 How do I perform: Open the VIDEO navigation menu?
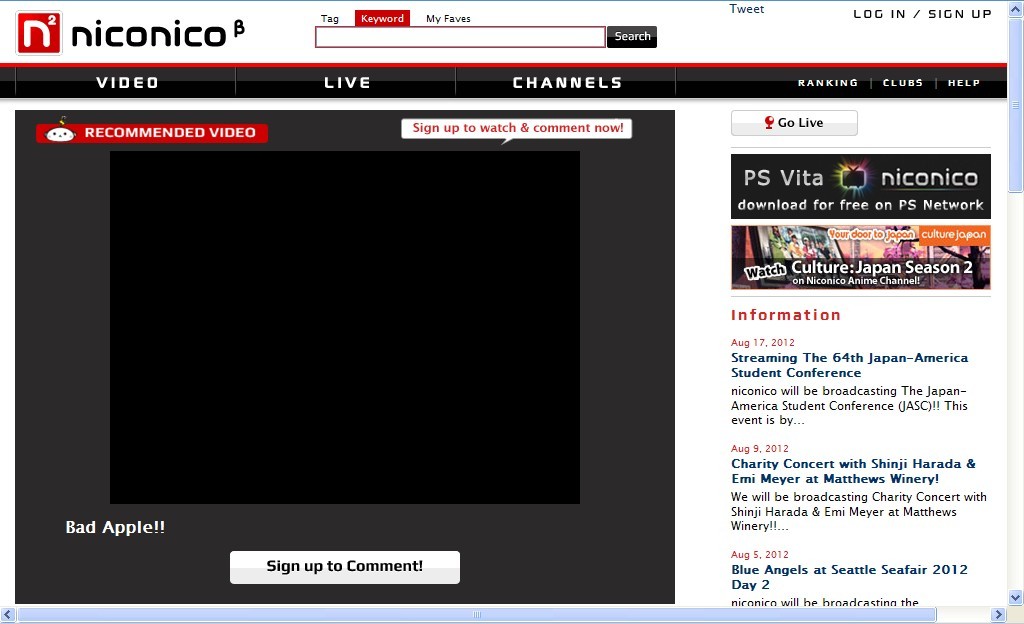tap(127, 83)
